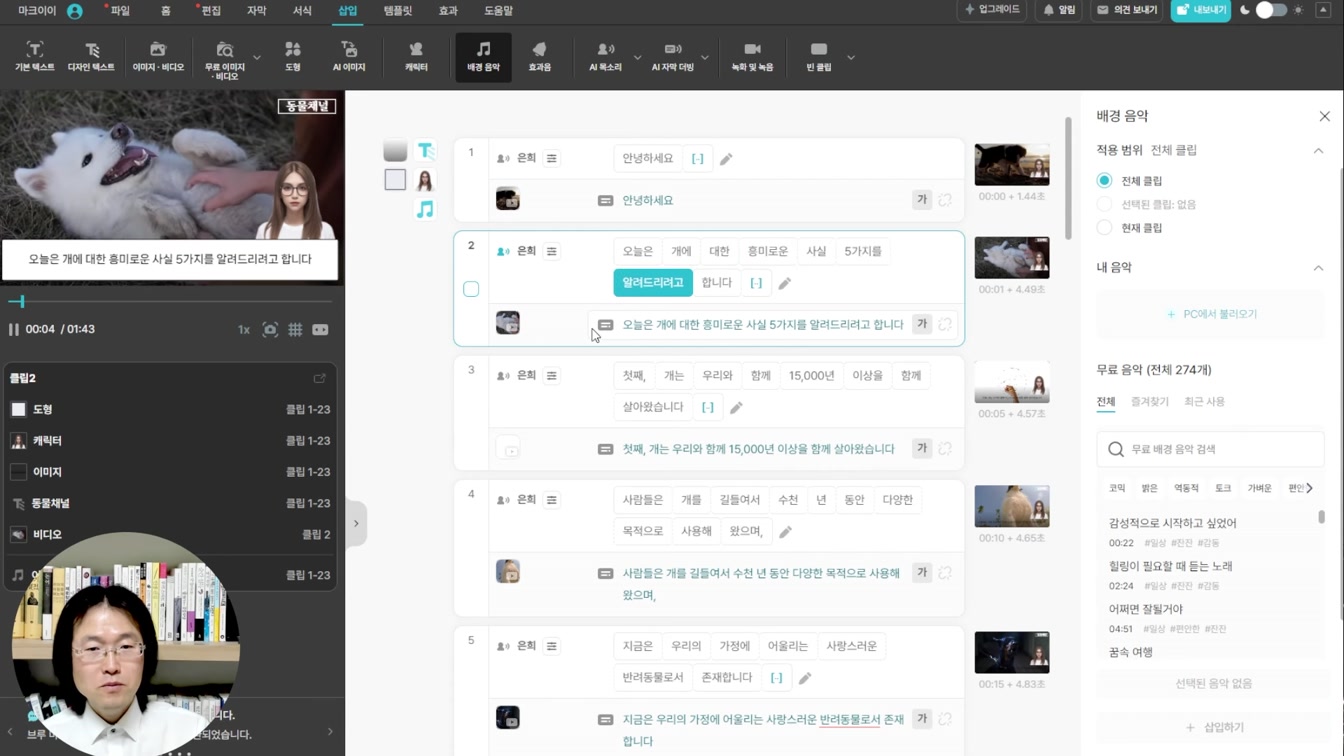Viewport: 1344px width, 756px height.
Task: Select the 기본 텍스트 tool
Action: 34,57
